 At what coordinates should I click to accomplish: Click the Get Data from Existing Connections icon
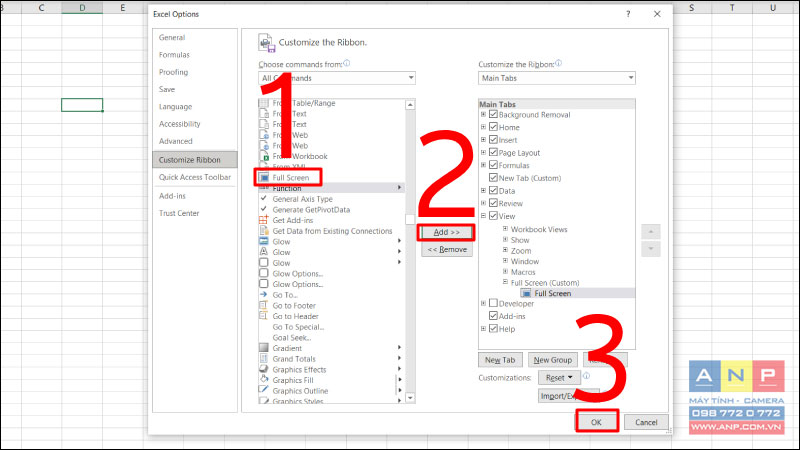[x=264, y=231]
